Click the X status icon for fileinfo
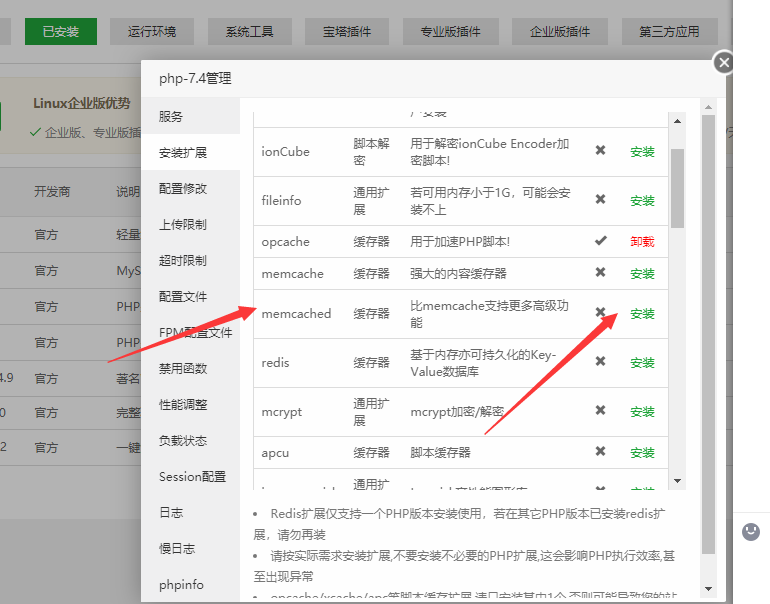Viewport: 770px width, 604px height. pyautogui.click(x=600, y=199)
